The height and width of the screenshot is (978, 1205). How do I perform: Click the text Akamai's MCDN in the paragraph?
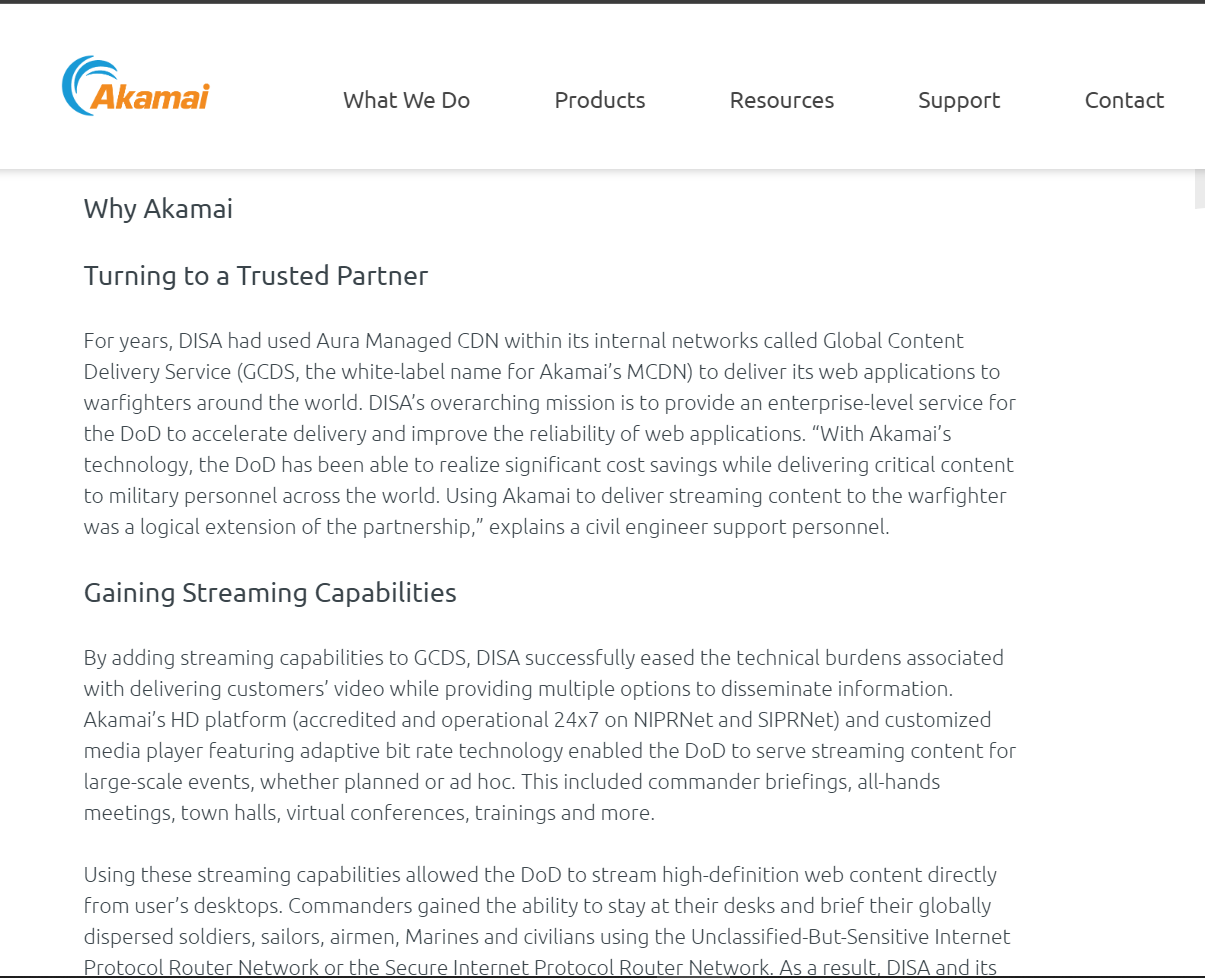tap(615, 372)
